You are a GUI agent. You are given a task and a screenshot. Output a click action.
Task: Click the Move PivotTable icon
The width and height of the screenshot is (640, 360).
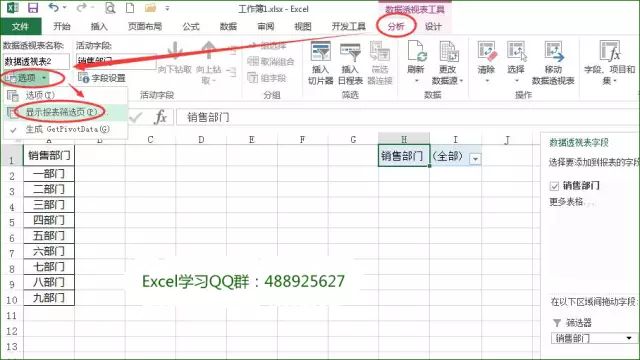(x=553, y=52)
